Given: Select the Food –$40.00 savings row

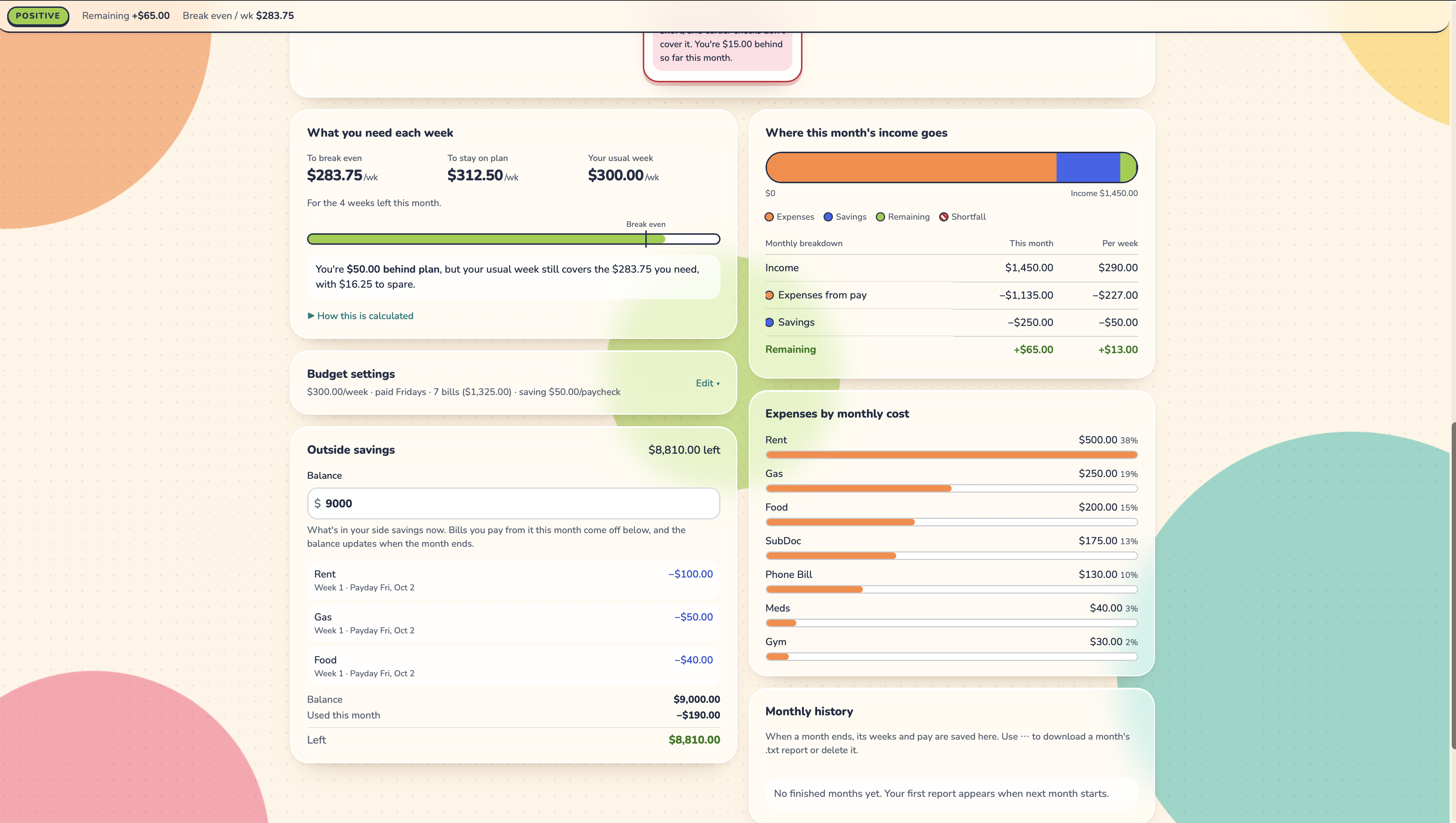Looking at the screenshot, I should [x=513, y=666].
